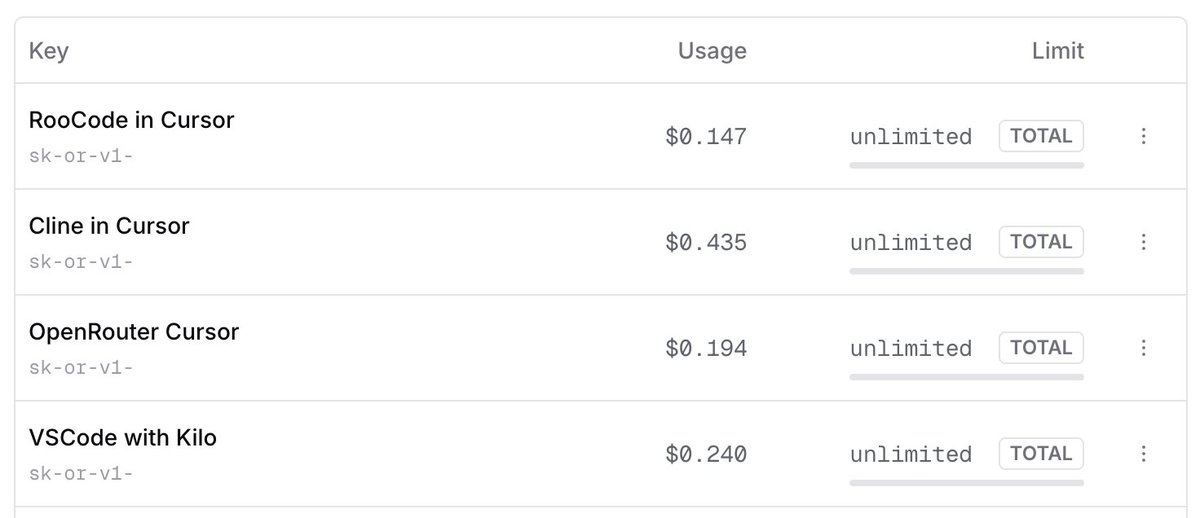Click usage progress bar for RooCode in Cursor

(966, 165)
